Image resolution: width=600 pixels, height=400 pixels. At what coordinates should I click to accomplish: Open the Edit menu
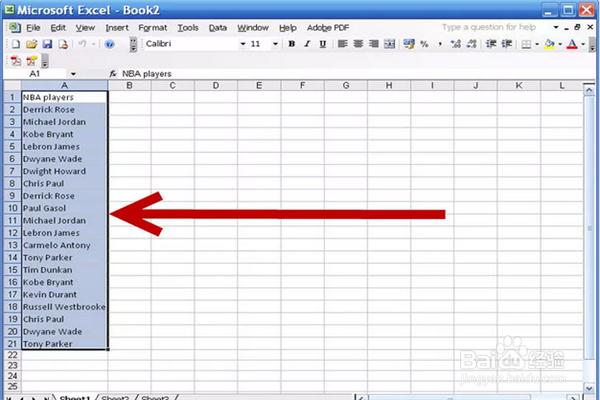58,28
